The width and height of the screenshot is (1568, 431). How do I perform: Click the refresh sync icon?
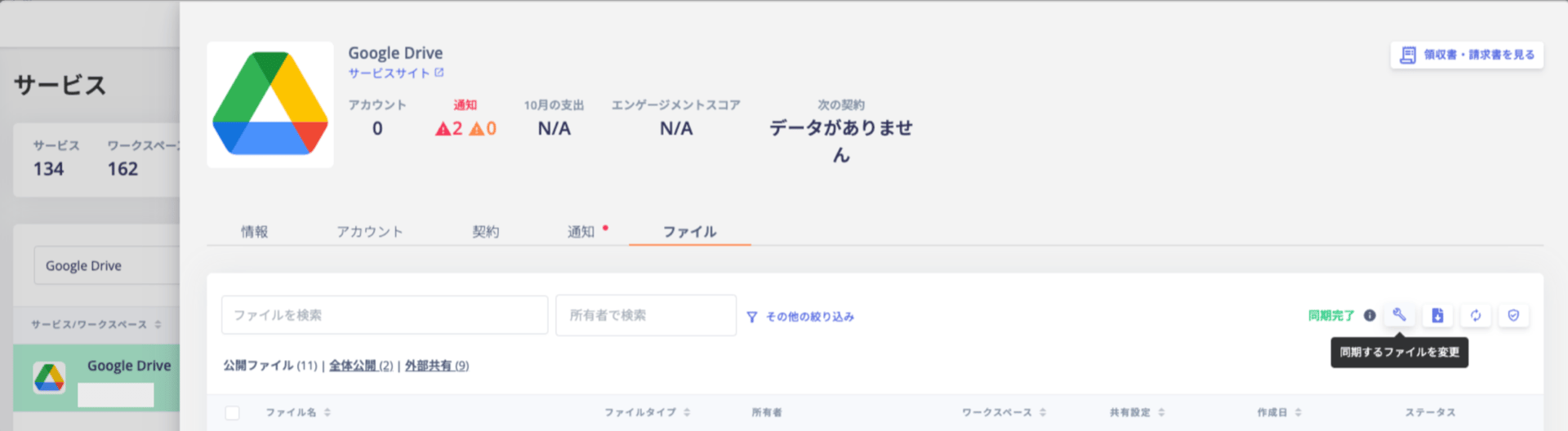1476,315
